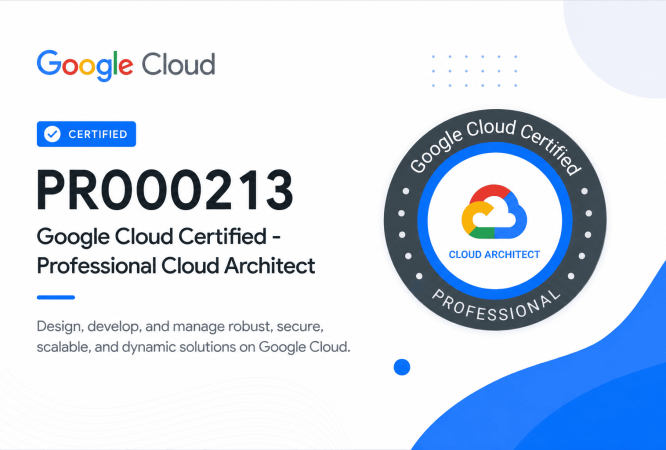
Task: Click the PROFESSIONAL text on badge ring
Action: (x=495, y=307)
